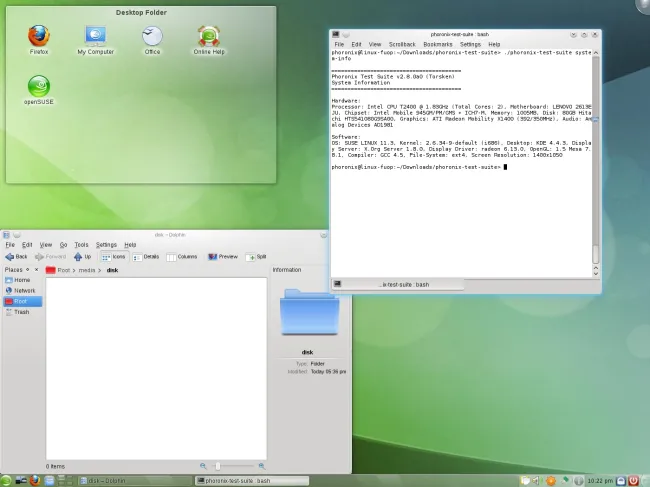Viewport: 650px width, 487px height.
Task: Open the terminal View menu
Action: point(375,44)
